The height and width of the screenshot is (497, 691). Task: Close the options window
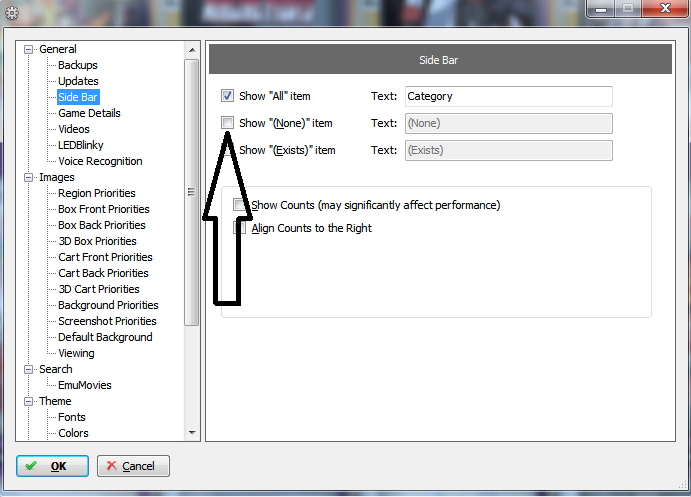tap(665, 8)
